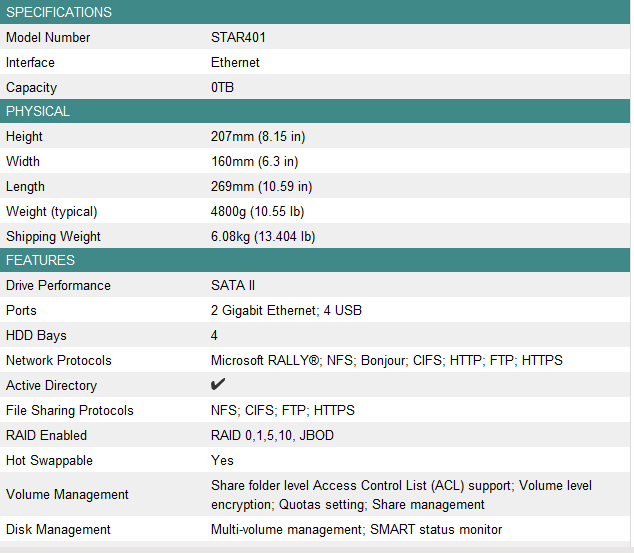This screenshot has width=634, height=553.
Task: Click the Disk Management value text
Action: point(356,530)
